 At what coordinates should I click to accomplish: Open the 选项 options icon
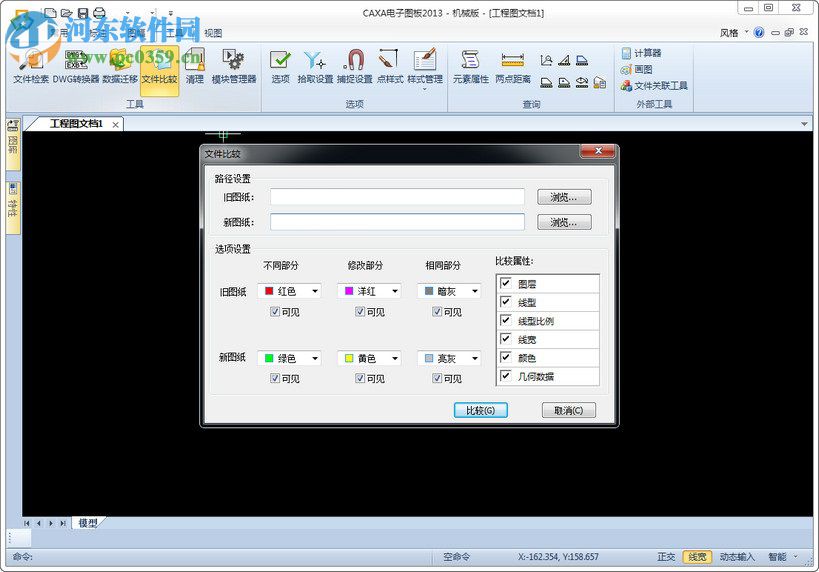coord(280,66)
